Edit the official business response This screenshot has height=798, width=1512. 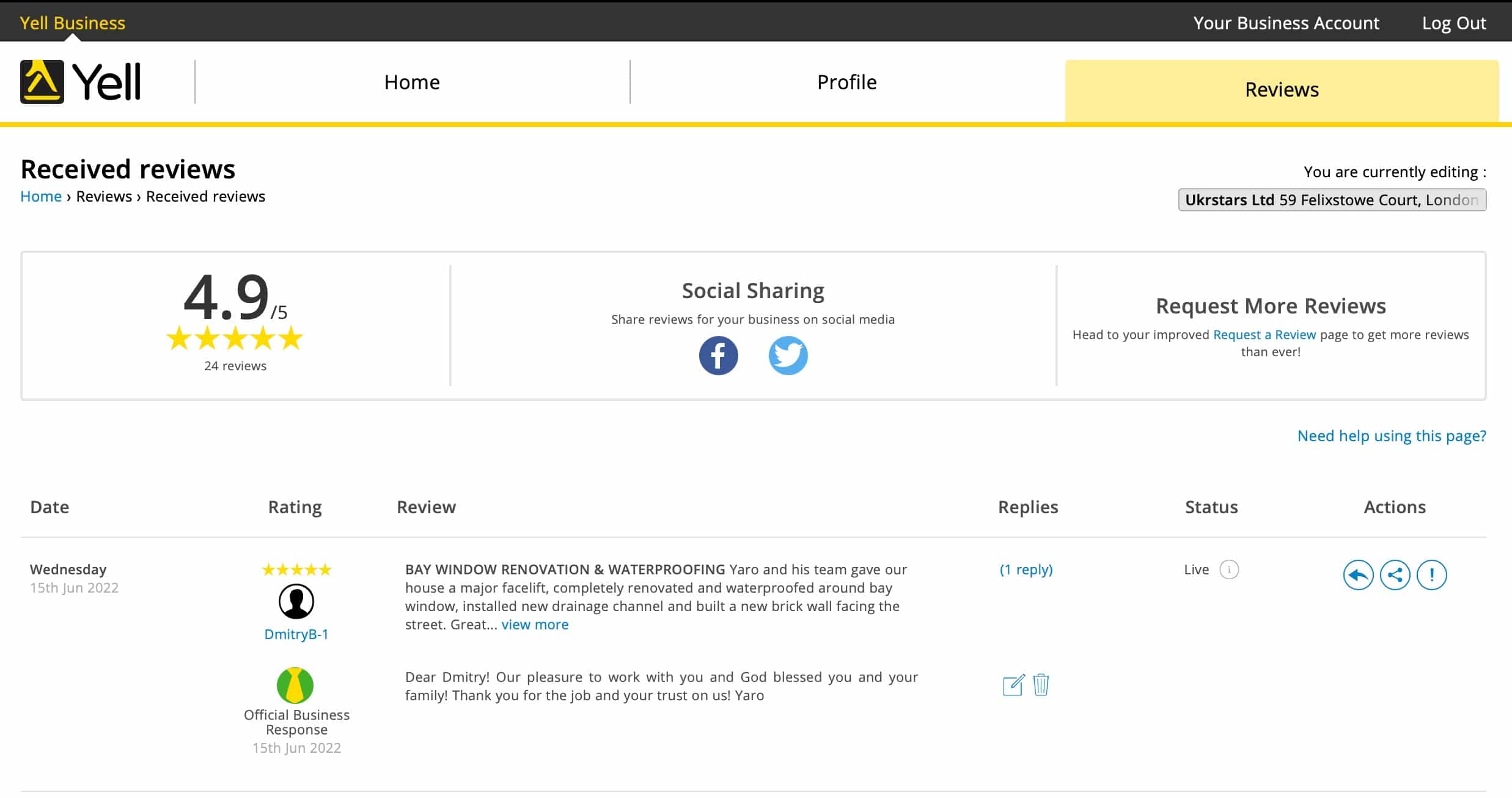click(x=1013, y=685)
